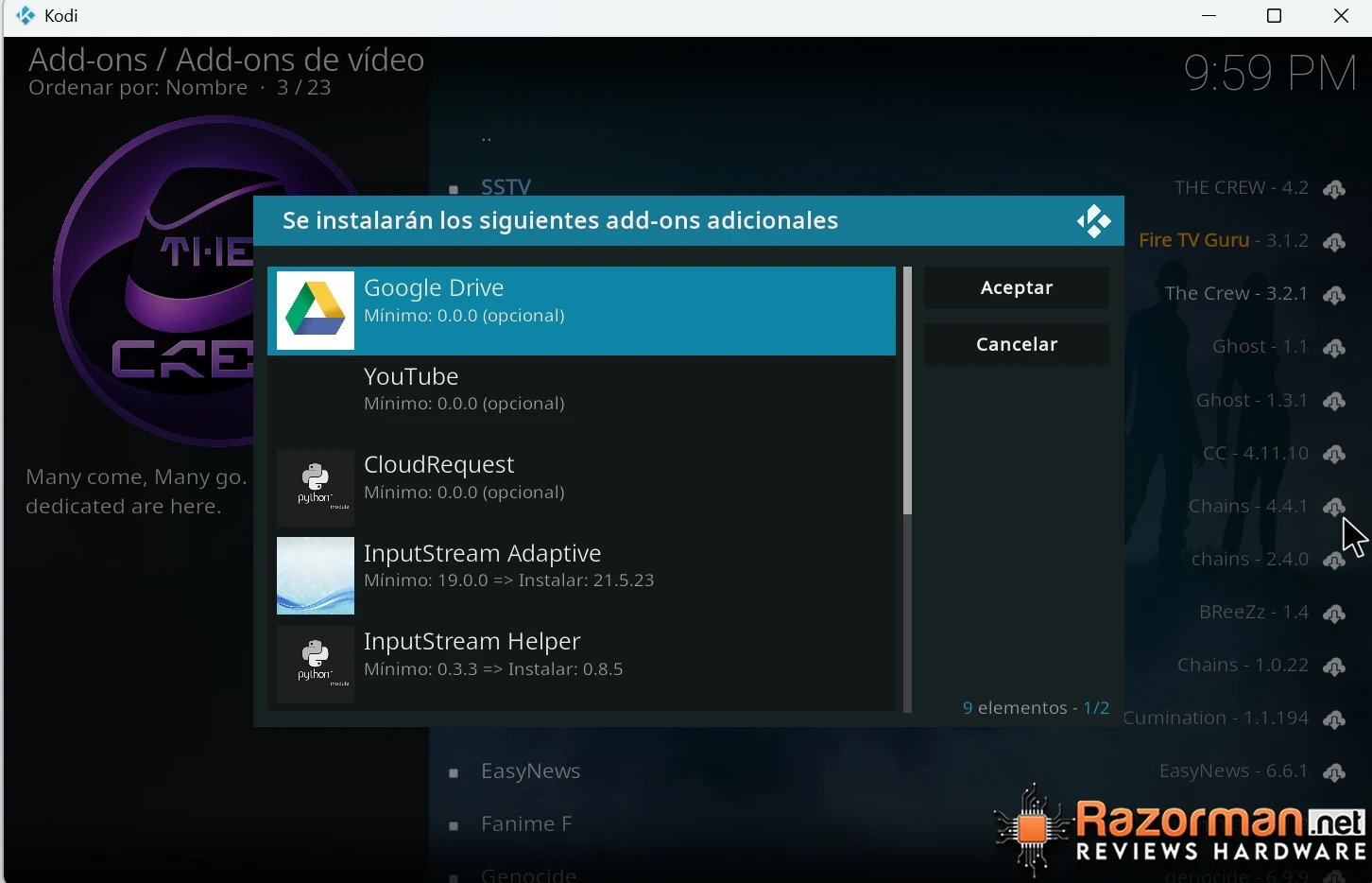Click the InputStream Helper python icon

click(316, 665)
